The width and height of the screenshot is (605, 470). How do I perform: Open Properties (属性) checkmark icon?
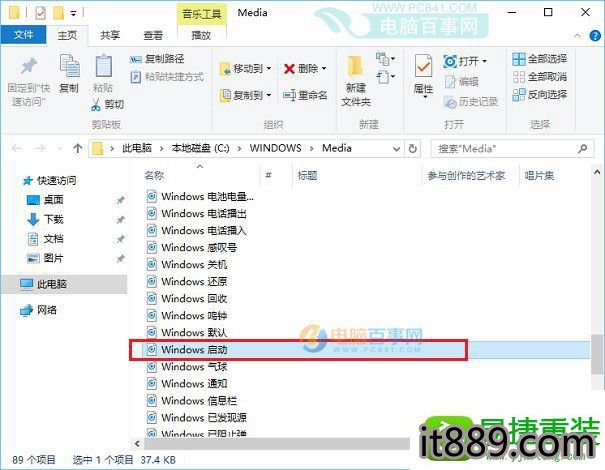pos(423,65)
